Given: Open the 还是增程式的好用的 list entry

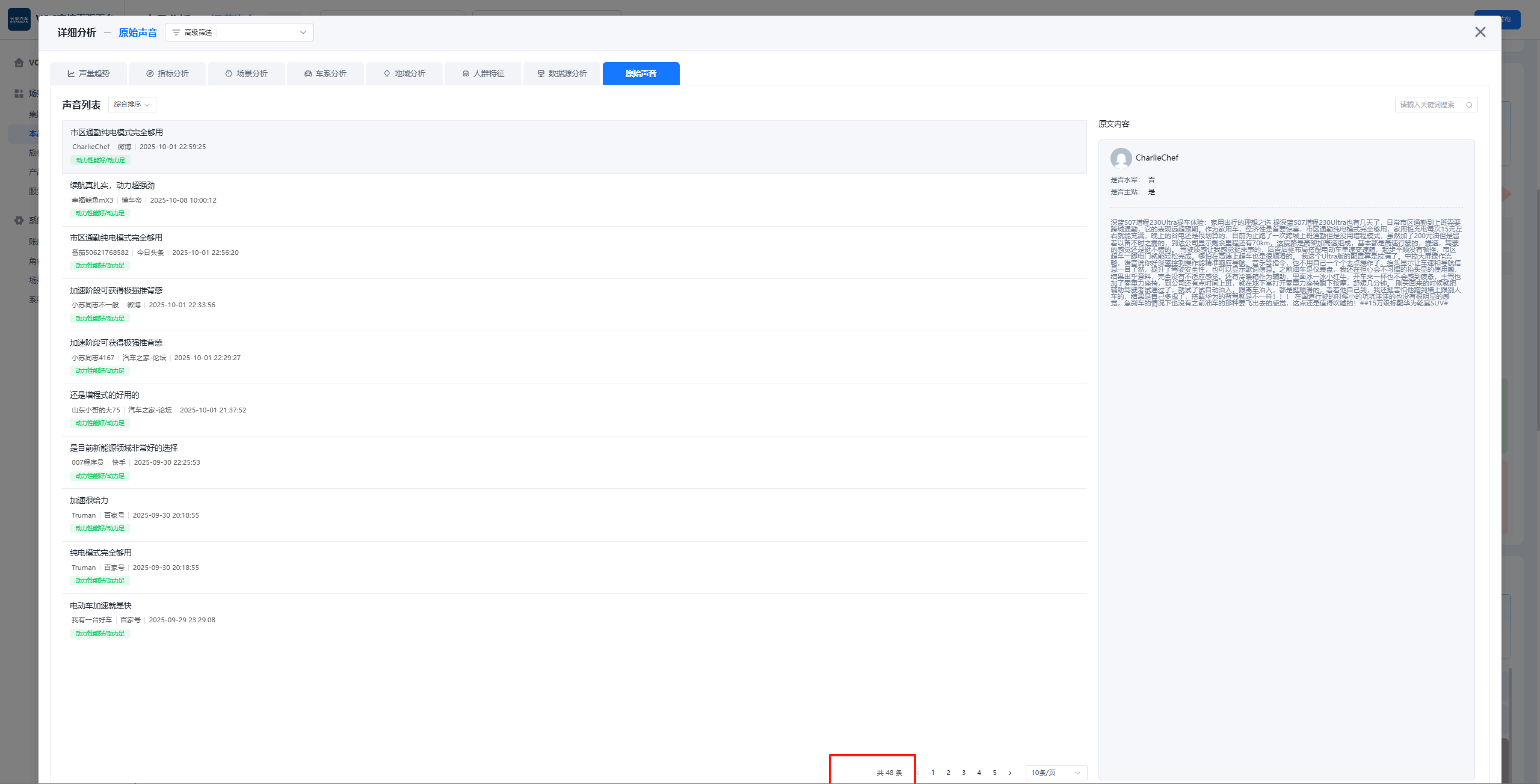Looking at the screenshot, I should 104,395.
